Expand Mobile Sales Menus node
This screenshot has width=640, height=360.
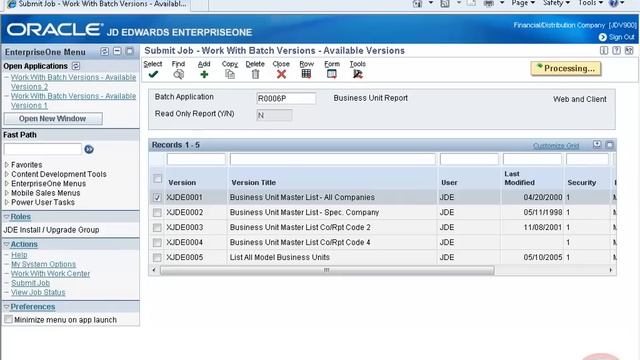7,193
